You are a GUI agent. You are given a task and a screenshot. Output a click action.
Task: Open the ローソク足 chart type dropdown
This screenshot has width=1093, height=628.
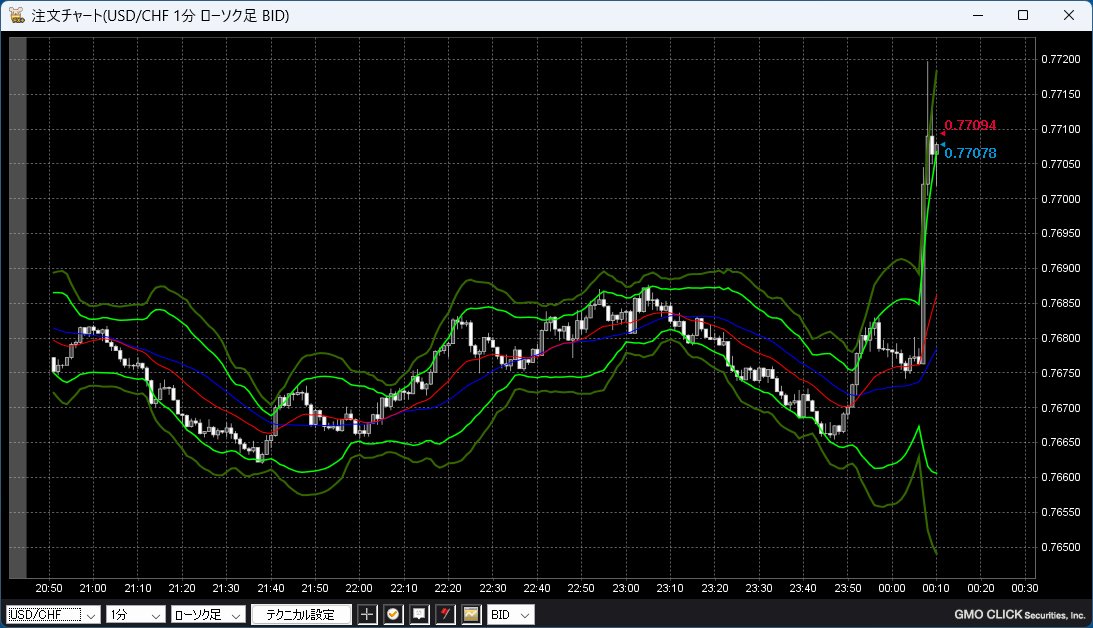coord(208,615)
